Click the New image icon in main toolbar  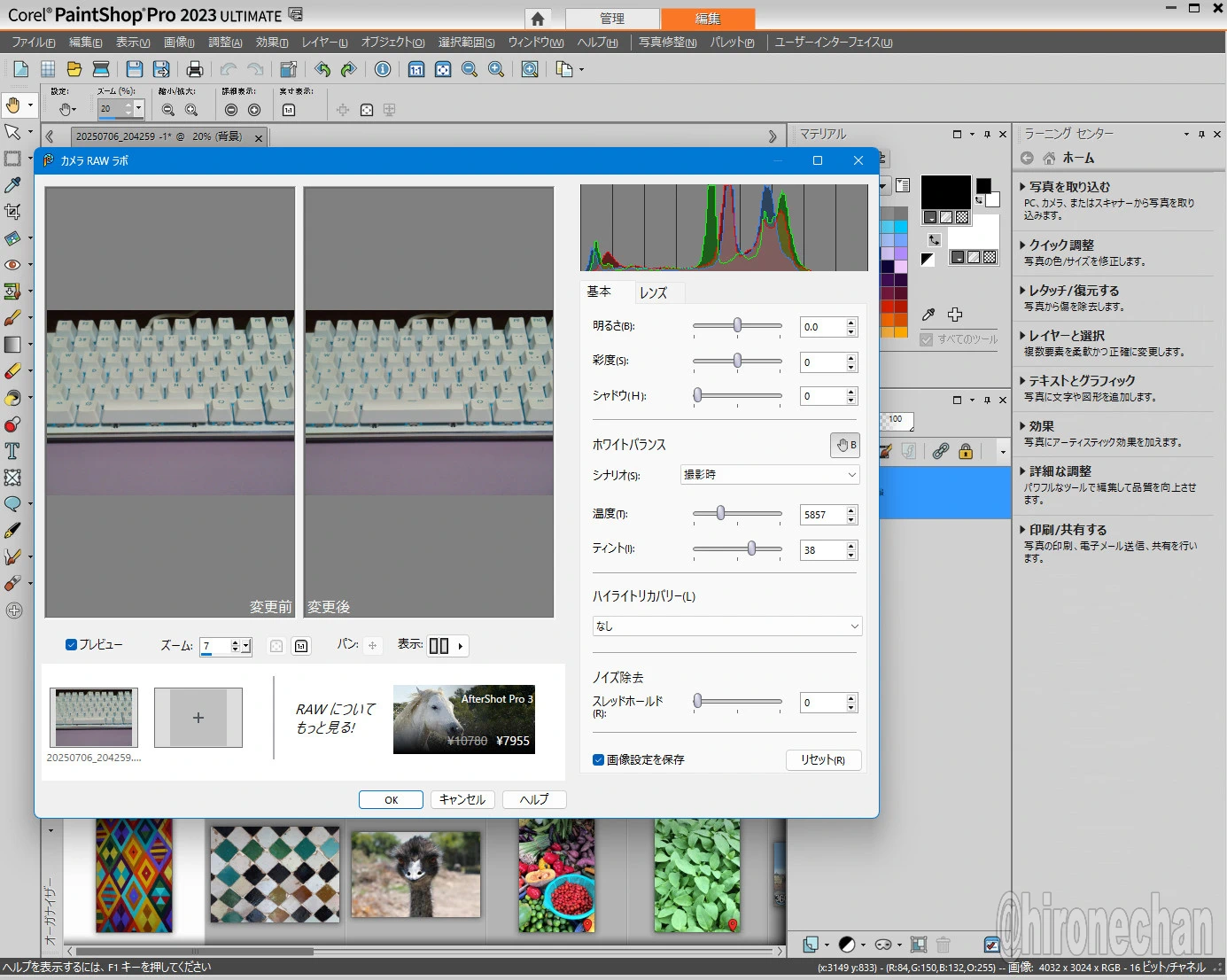coord(21,69)
